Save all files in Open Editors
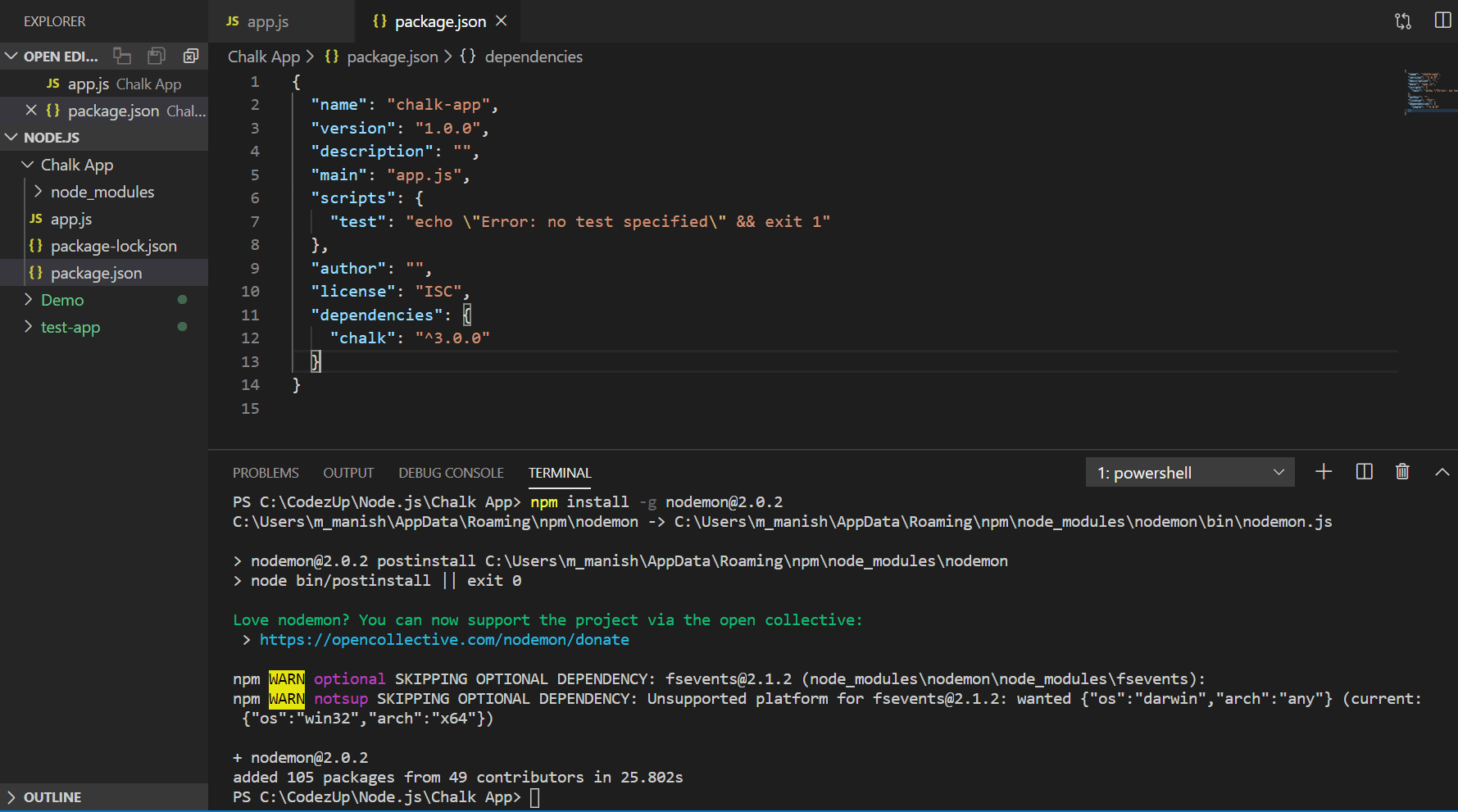 (157, 56)
